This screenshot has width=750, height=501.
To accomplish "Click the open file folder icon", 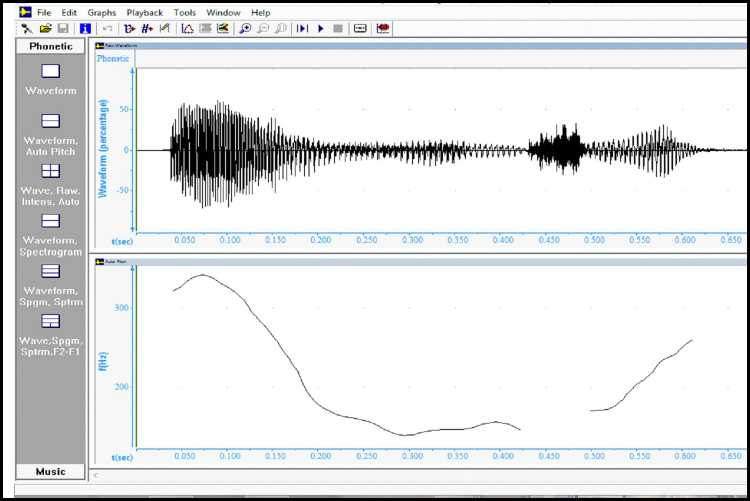I will click(x=46, y=28).
